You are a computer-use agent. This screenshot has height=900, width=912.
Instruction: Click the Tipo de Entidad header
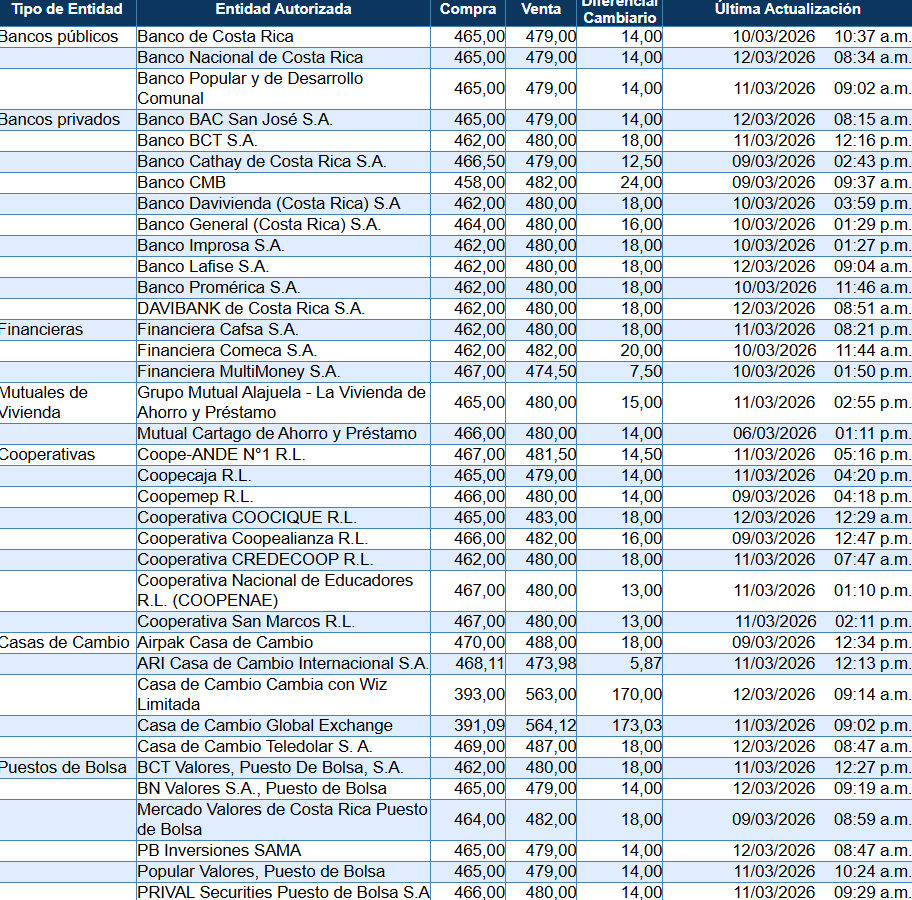tap(67, 10)
